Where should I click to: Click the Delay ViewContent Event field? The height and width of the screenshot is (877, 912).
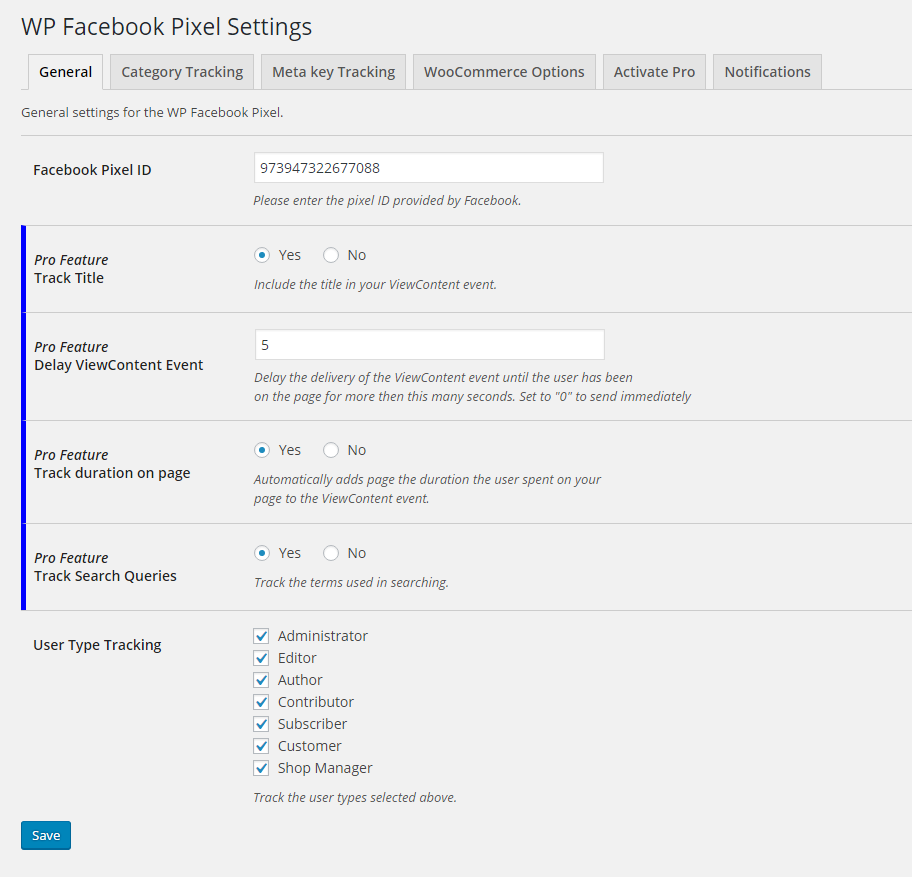coord(429,345)
